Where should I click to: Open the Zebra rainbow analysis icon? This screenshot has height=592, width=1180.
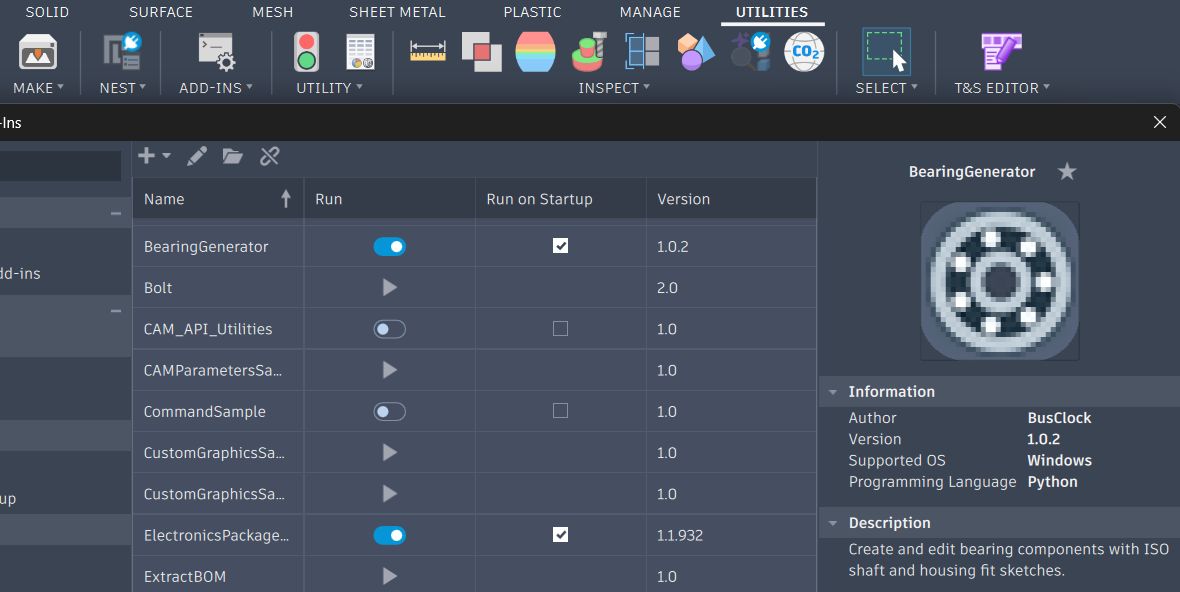click(535, 52)
